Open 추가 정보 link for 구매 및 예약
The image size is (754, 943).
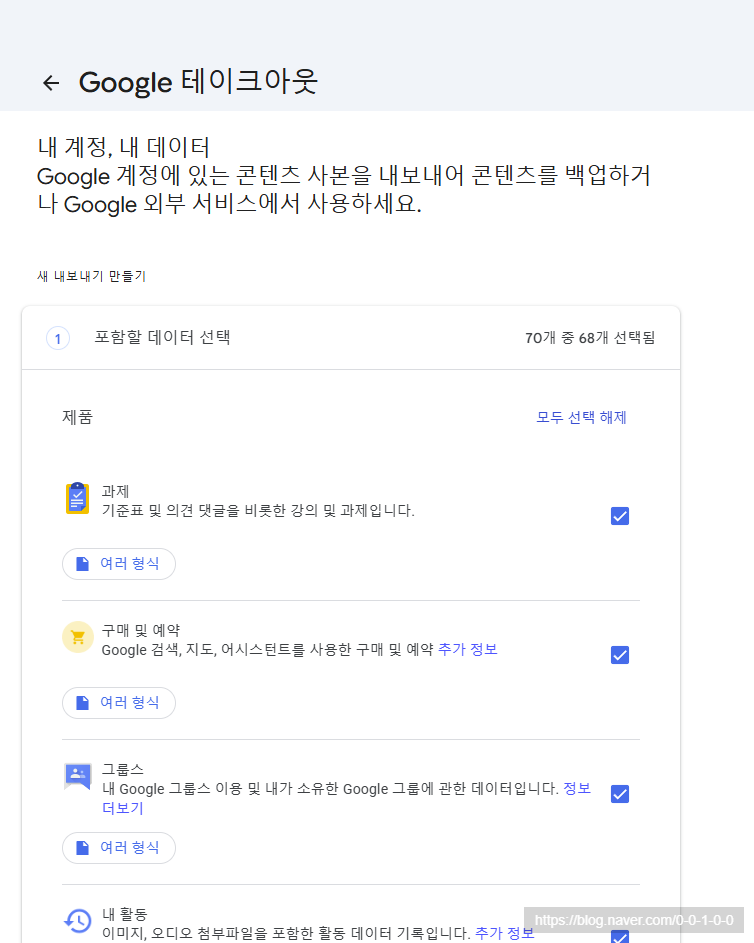(468, 650)
